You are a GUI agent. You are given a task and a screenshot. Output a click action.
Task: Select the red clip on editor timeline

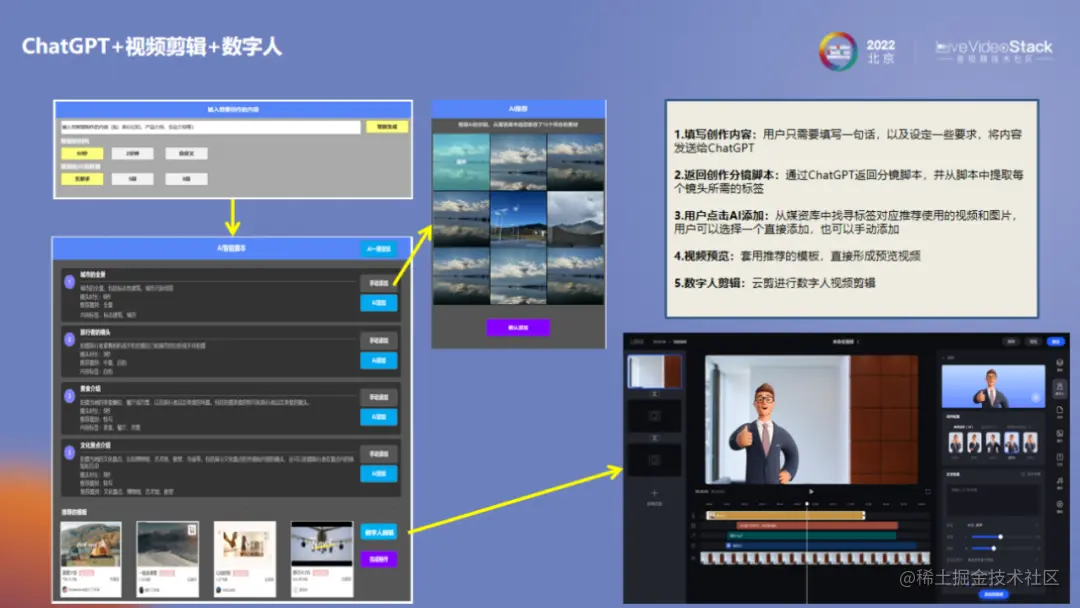pos(817,525)
